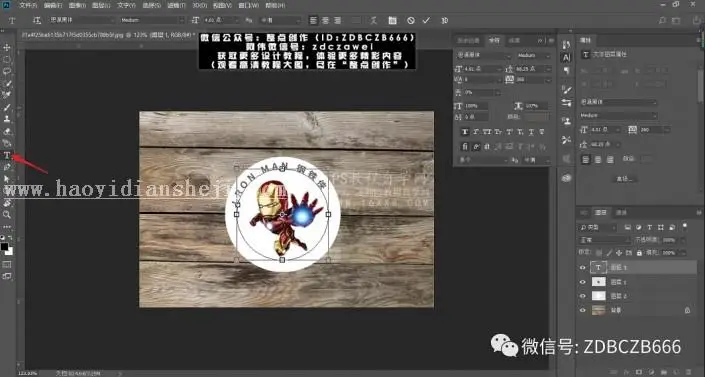Open layer blend mode dropdown
Viewport: 705px width, 377px height.
click(x=605, y=240)
